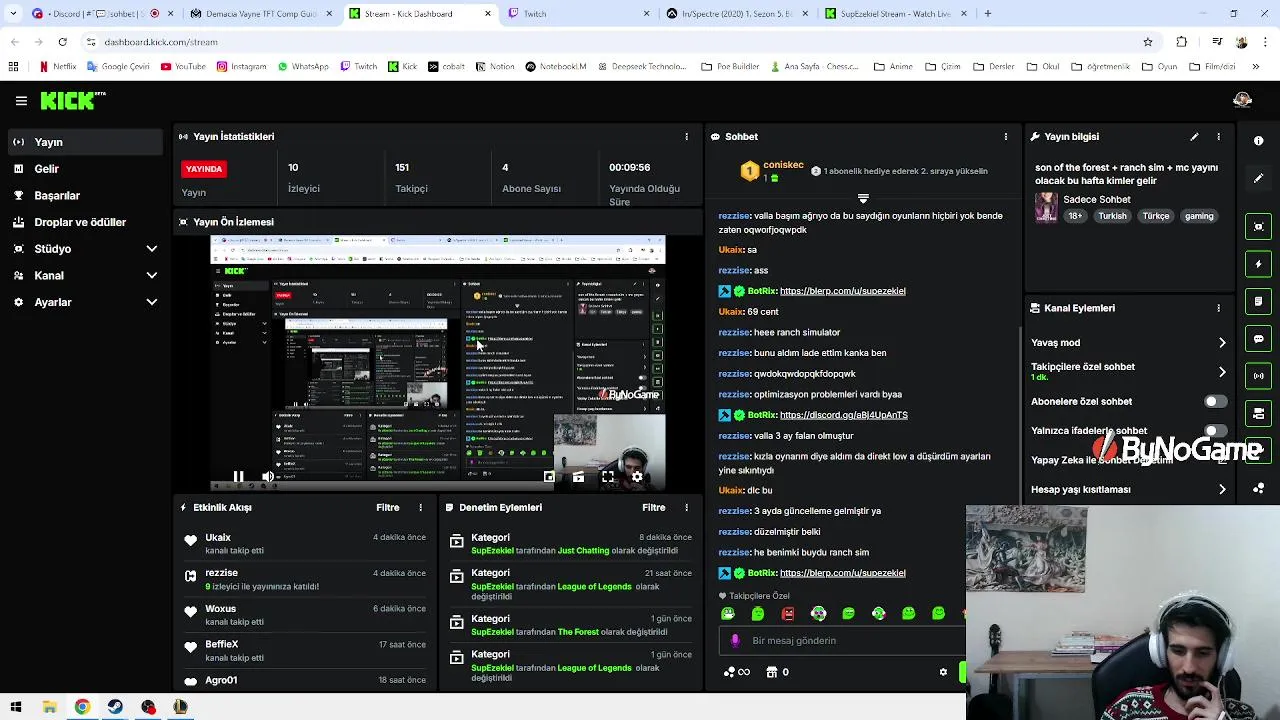Collapse the pinned leaderboard arrow in chat

pos(863,199)
